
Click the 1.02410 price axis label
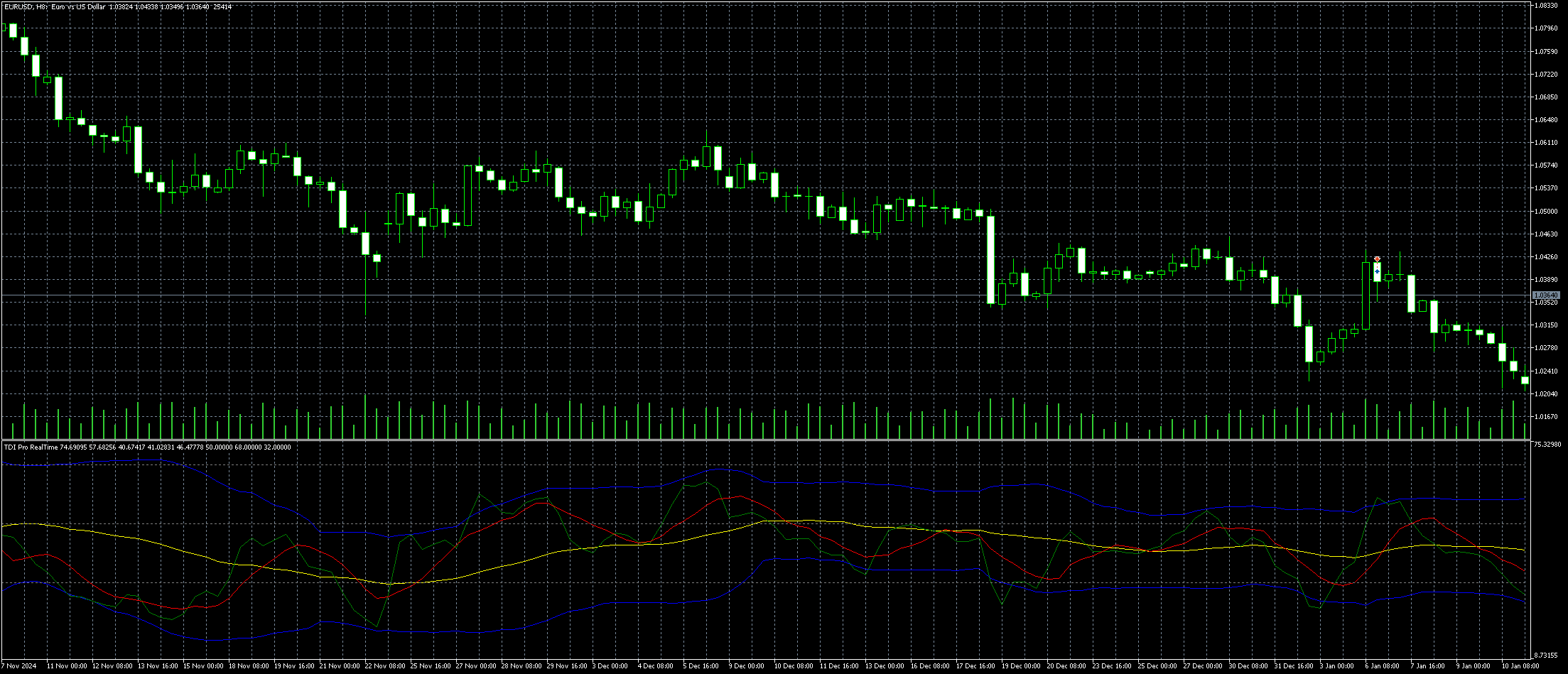pyautogui.click(x=1545, y=371)
